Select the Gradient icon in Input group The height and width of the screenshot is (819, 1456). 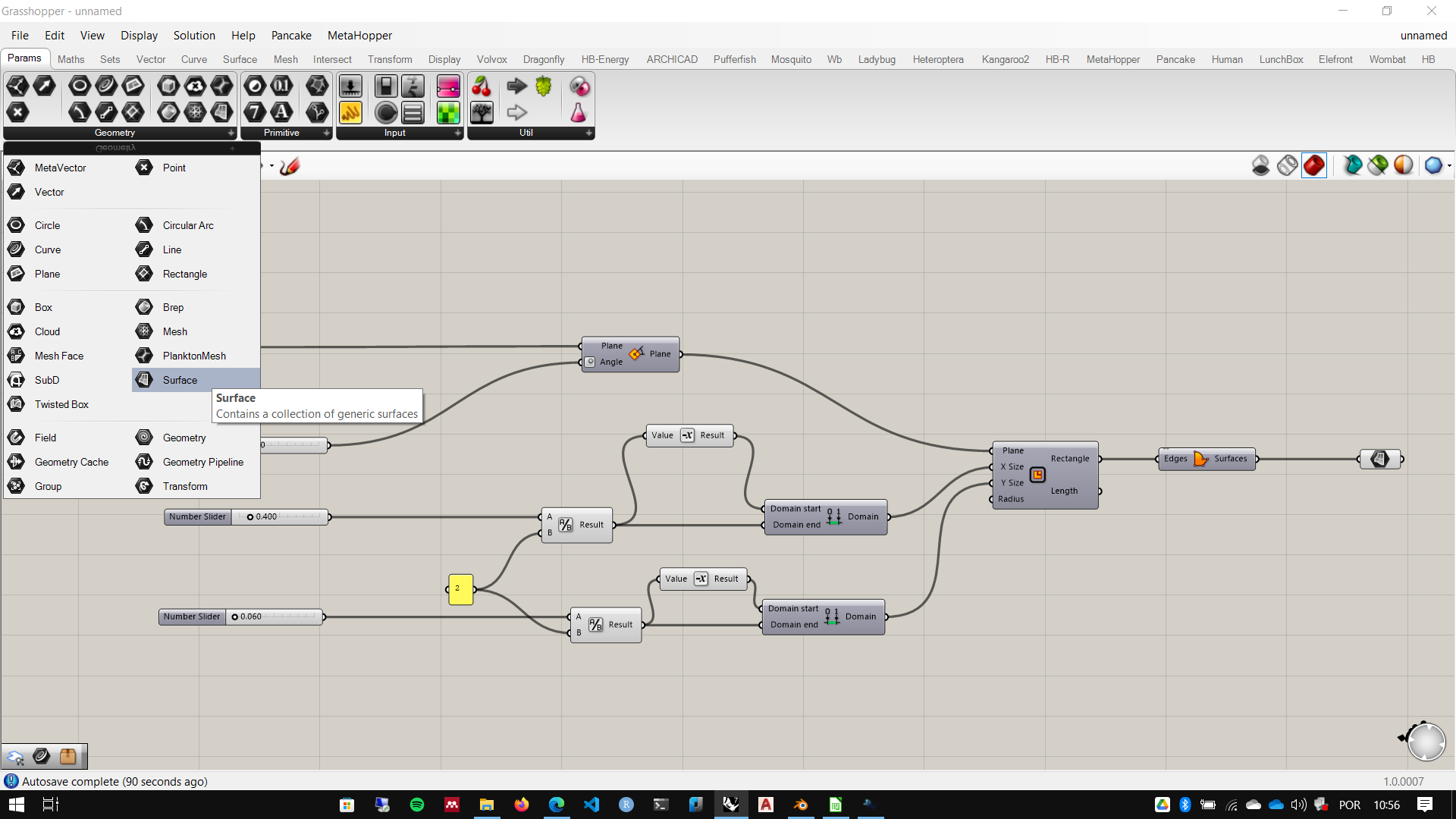(x=448, y=86)
